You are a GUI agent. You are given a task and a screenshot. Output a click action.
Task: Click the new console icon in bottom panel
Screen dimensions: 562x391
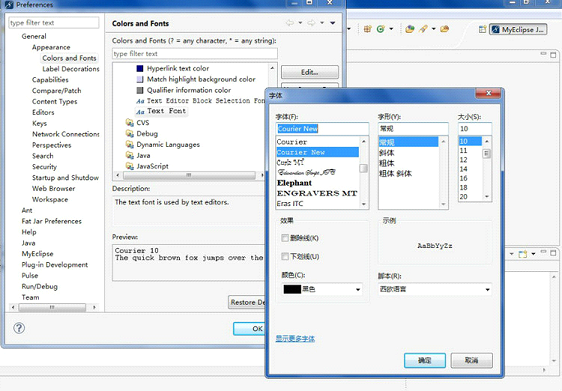523,254
